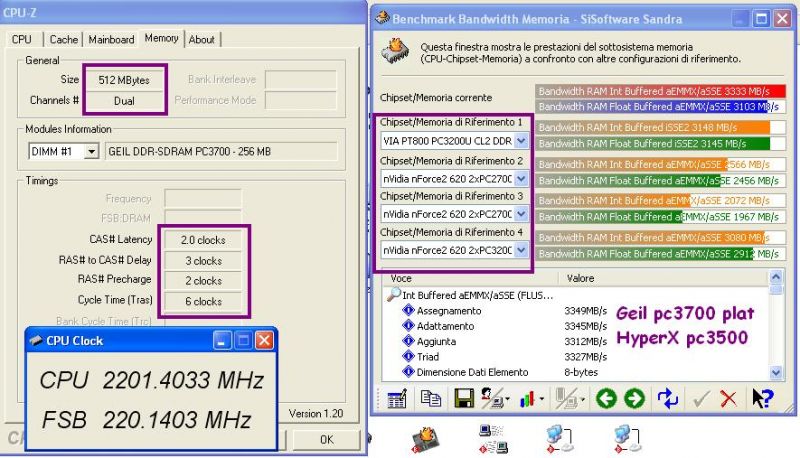Open the burning memory chip module icon below Sandra
Screen dimensions: 800x458
click(426, 439)
